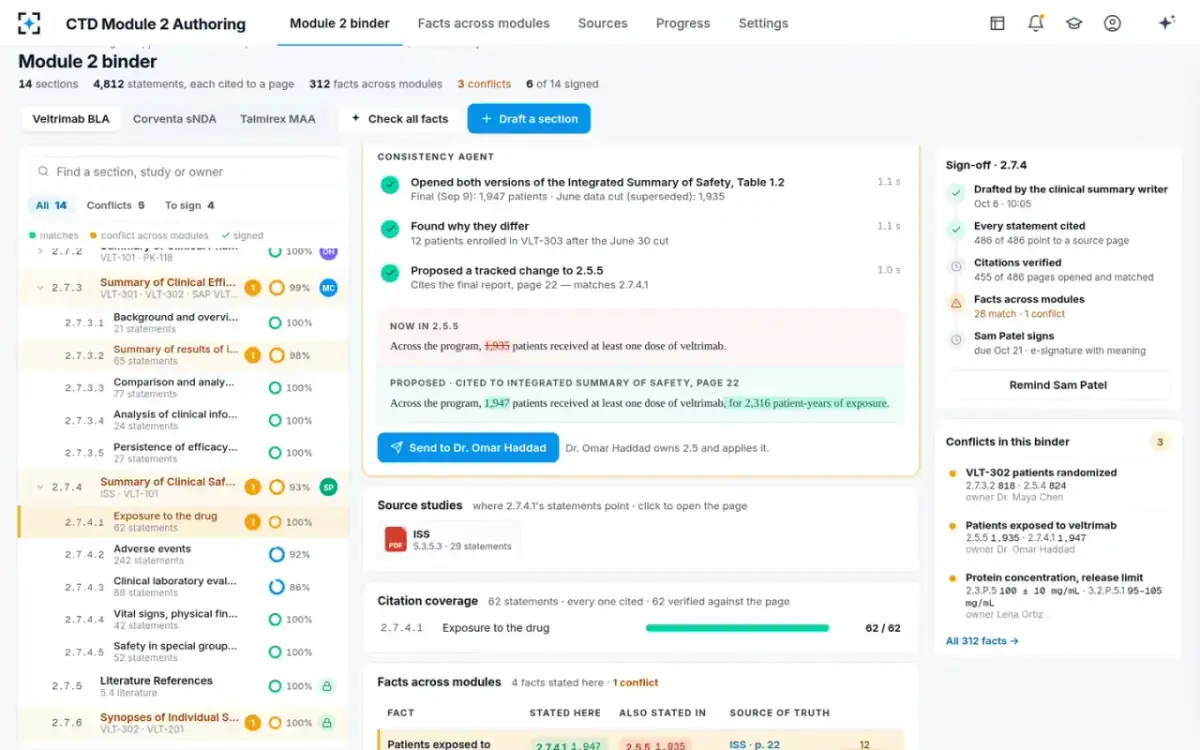Collapse the 2.7.4 Summary of Clinical Safety section
The image size is (1200, 750).
click(x=41, y=487)
